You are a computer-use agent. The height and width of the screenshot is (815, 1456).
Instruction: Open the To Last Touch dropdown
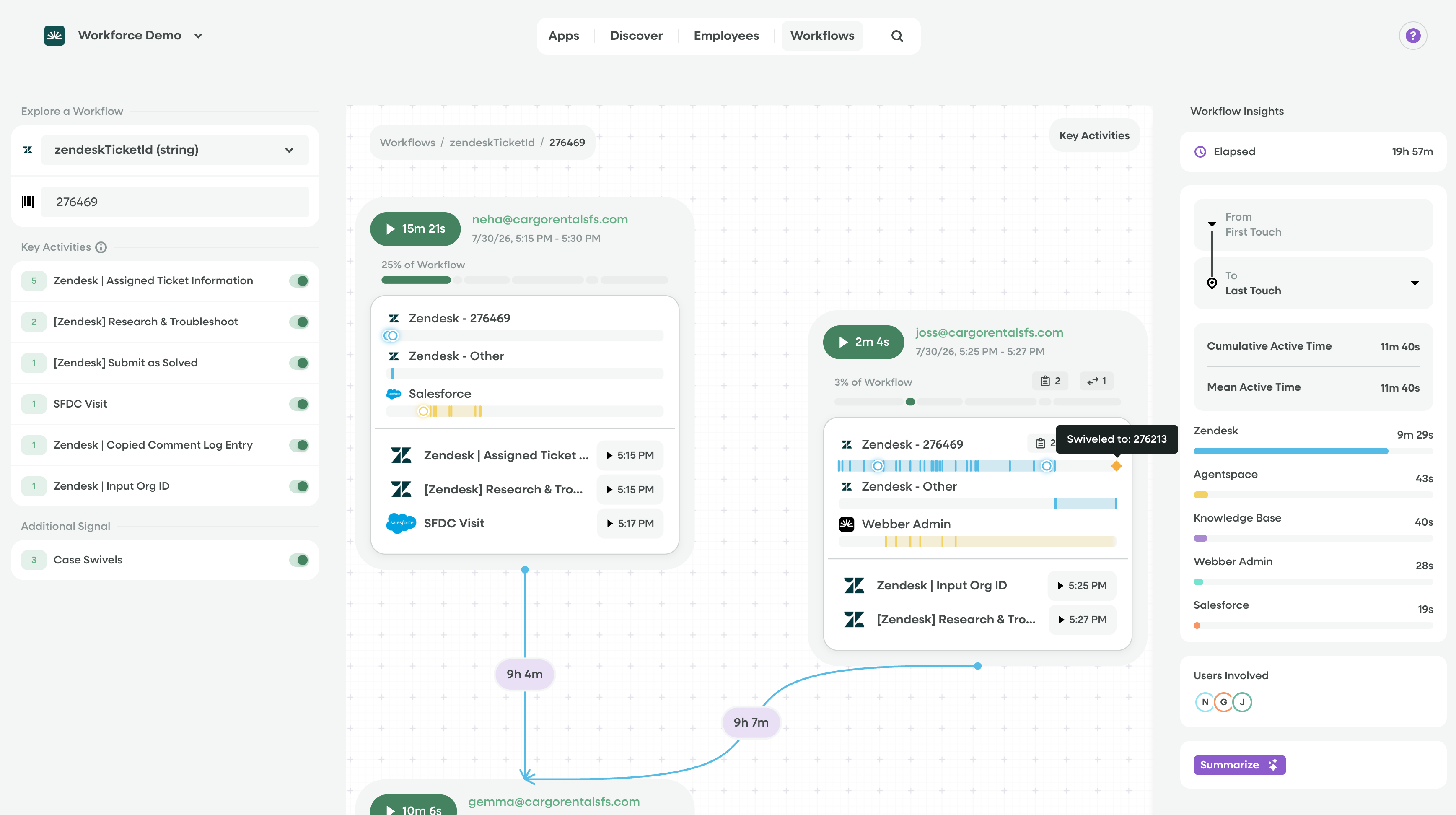(x=1312, y=283)
